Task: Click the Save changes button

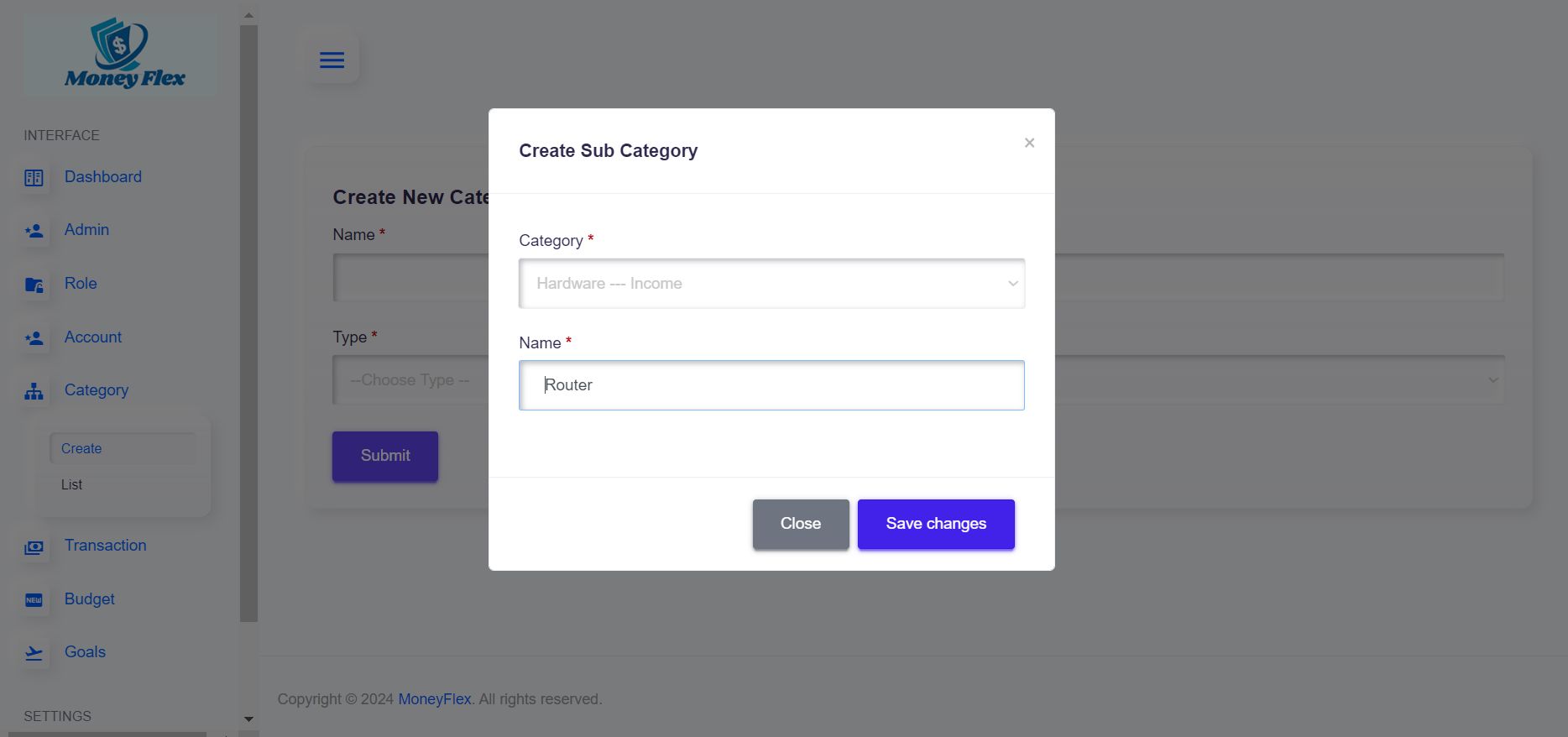Action: tap(936, 524)
